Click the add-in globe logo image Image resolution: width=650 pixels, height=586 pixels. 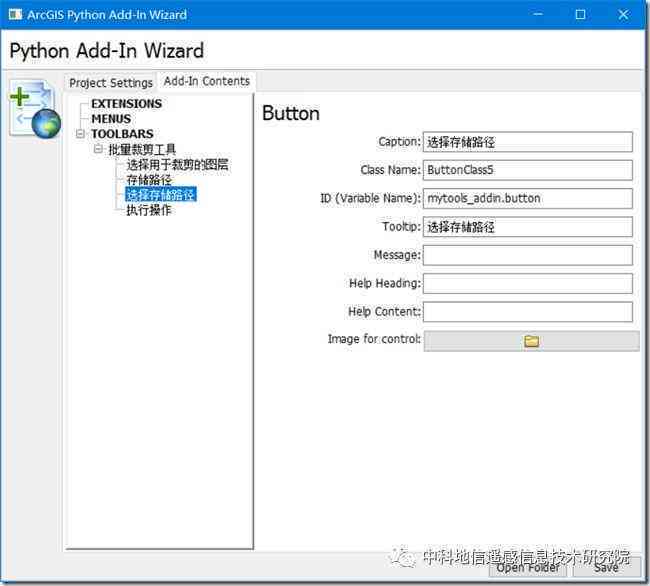(x=35, y=110)
